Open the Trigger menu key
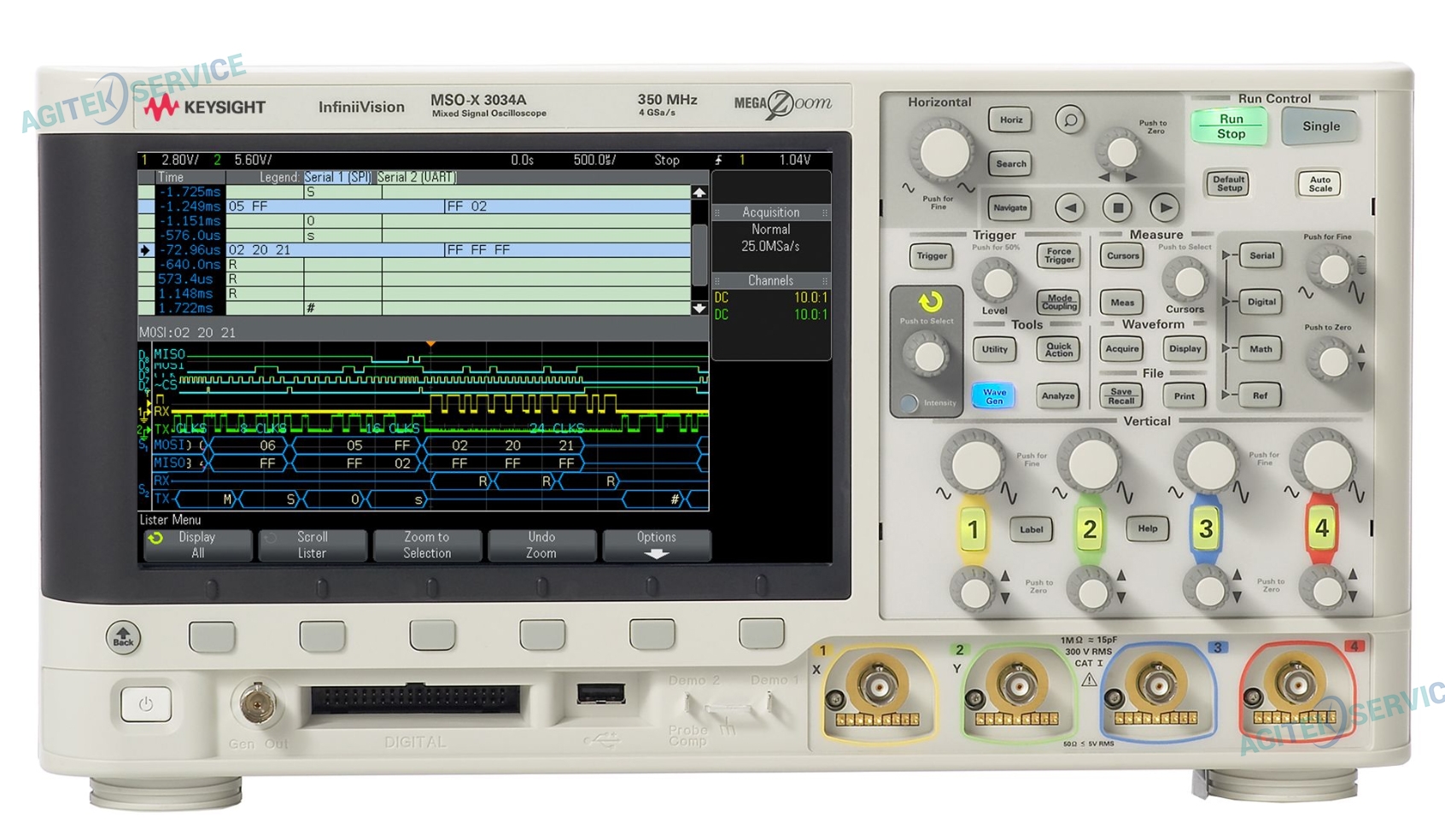Screen dimensions: 1445x840 [x=932, y=256]
